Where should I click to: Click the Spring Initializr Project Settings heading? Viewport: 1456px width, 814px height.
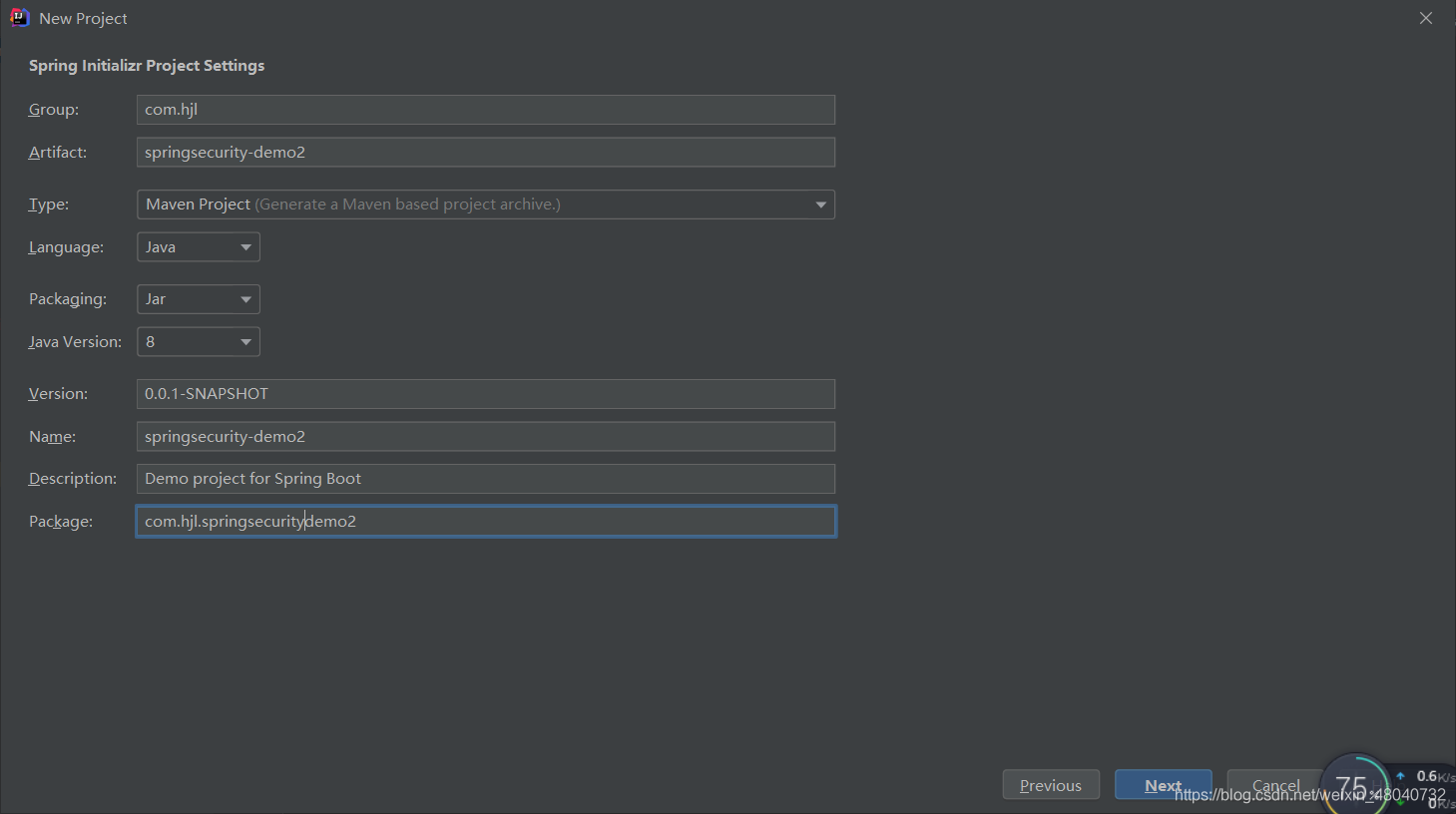(x=147, y=66)
